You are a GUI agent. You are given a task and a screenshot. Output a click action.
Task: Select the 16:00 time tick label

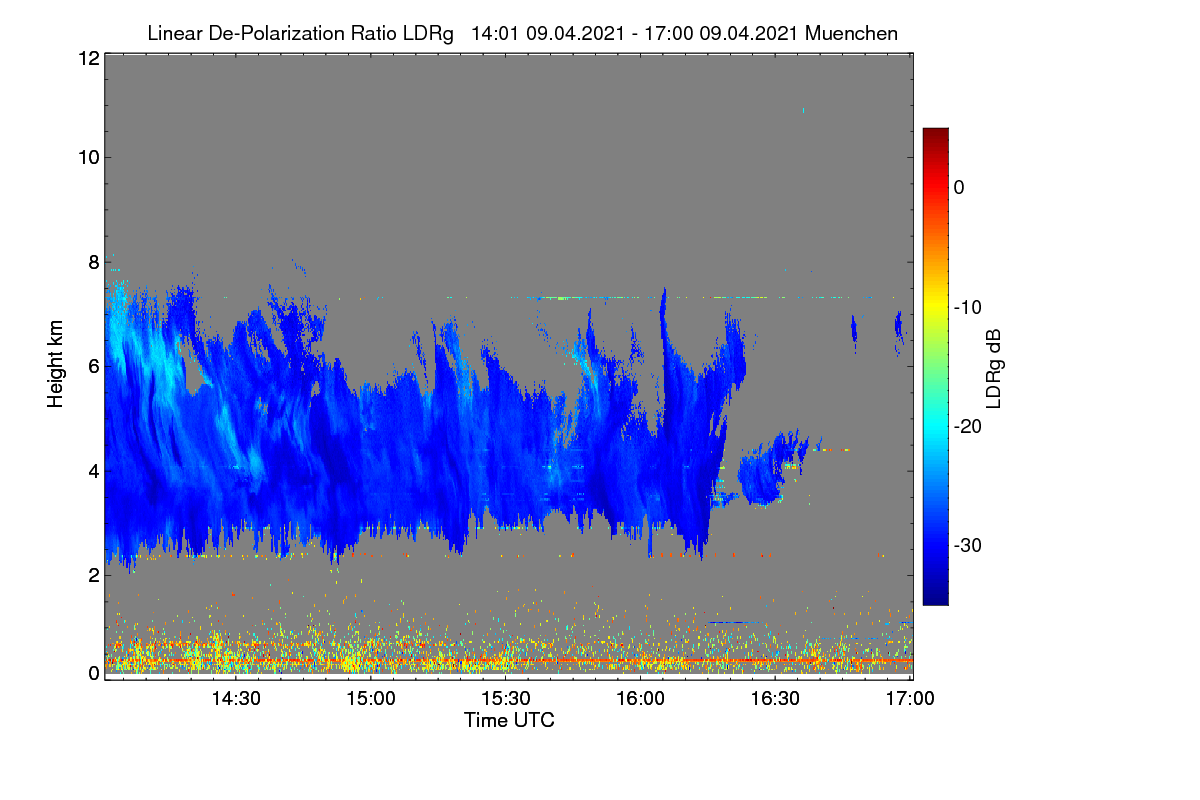641,698
